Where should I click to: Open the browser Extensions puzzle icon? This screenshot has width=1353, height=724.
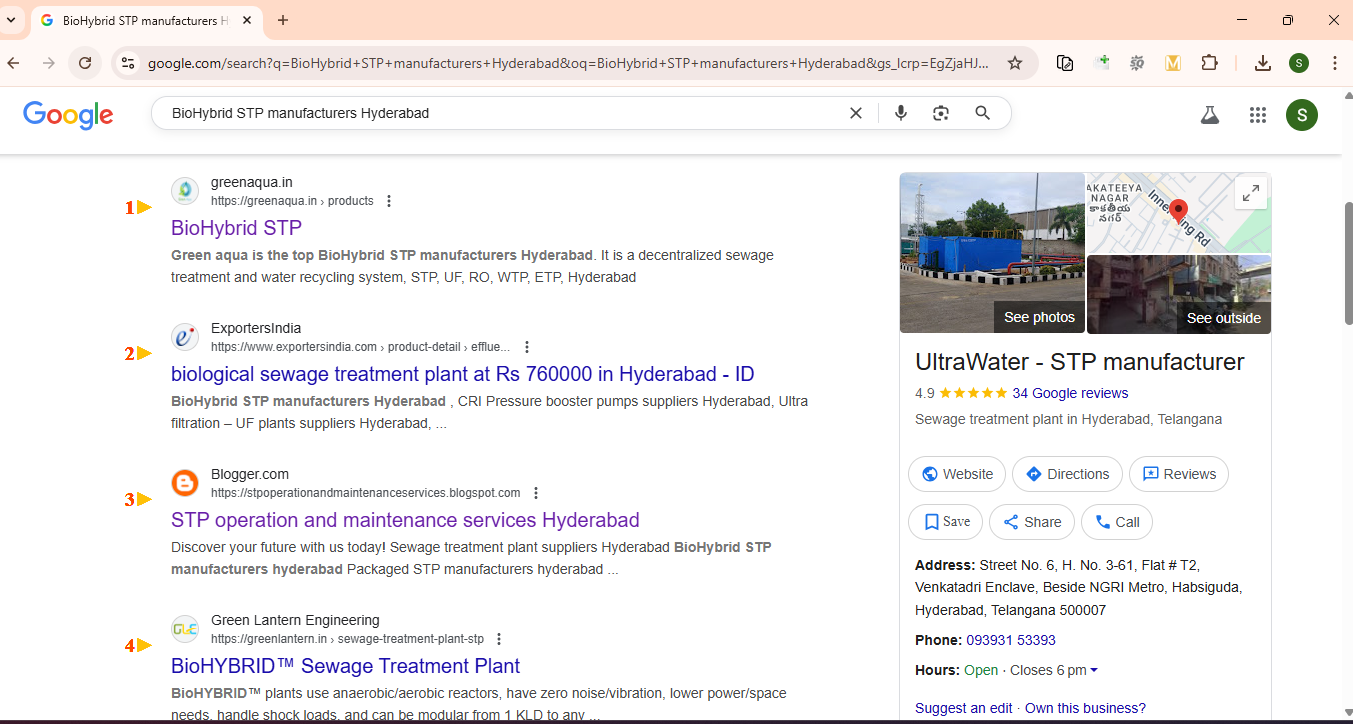click(1209, 63)
